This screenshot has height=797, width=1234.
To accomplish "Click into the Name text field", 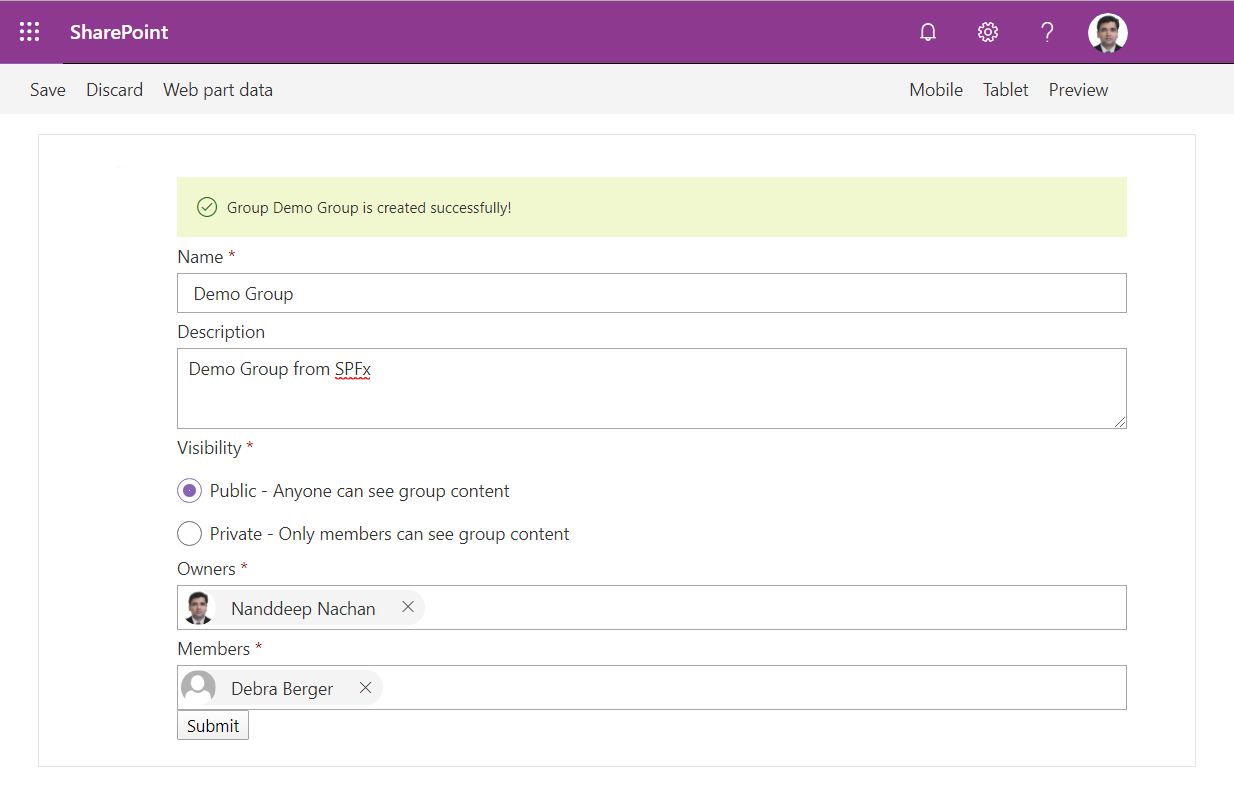I will (x=651, y=293).
